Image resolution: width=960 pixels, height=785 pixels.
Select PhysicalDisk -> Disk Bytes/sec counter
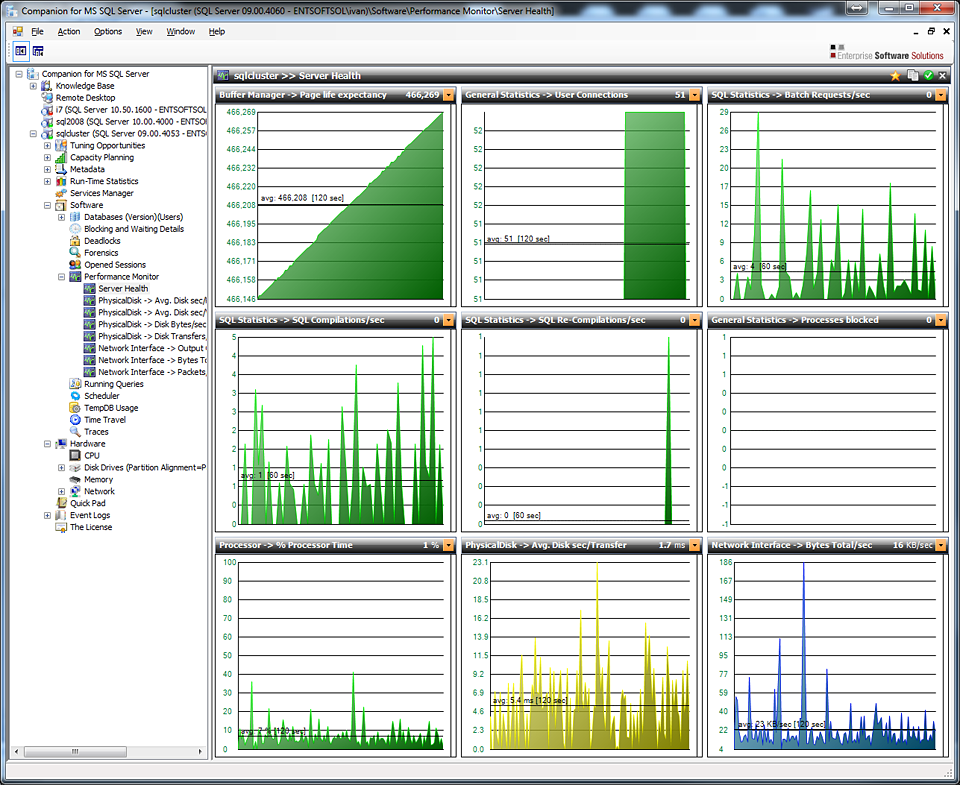[152, 325]
